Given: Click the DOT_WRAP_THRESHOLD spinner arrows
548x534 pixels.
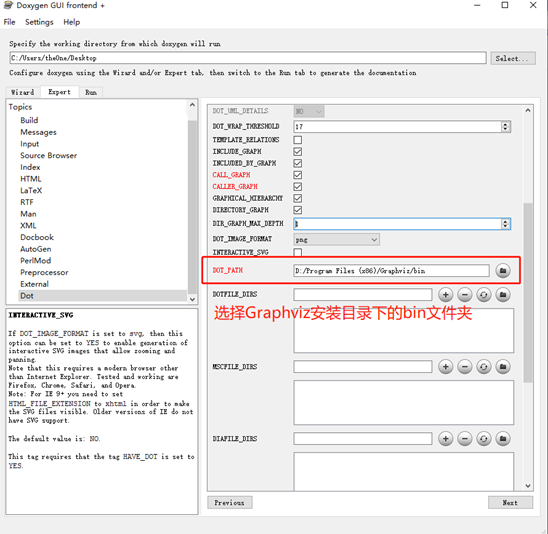Looking at the screenshot, I should point(505,127).
